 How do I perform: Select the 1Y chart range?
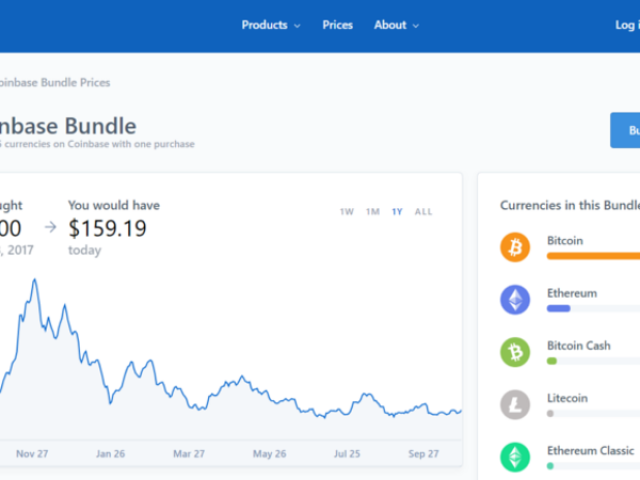397,212
